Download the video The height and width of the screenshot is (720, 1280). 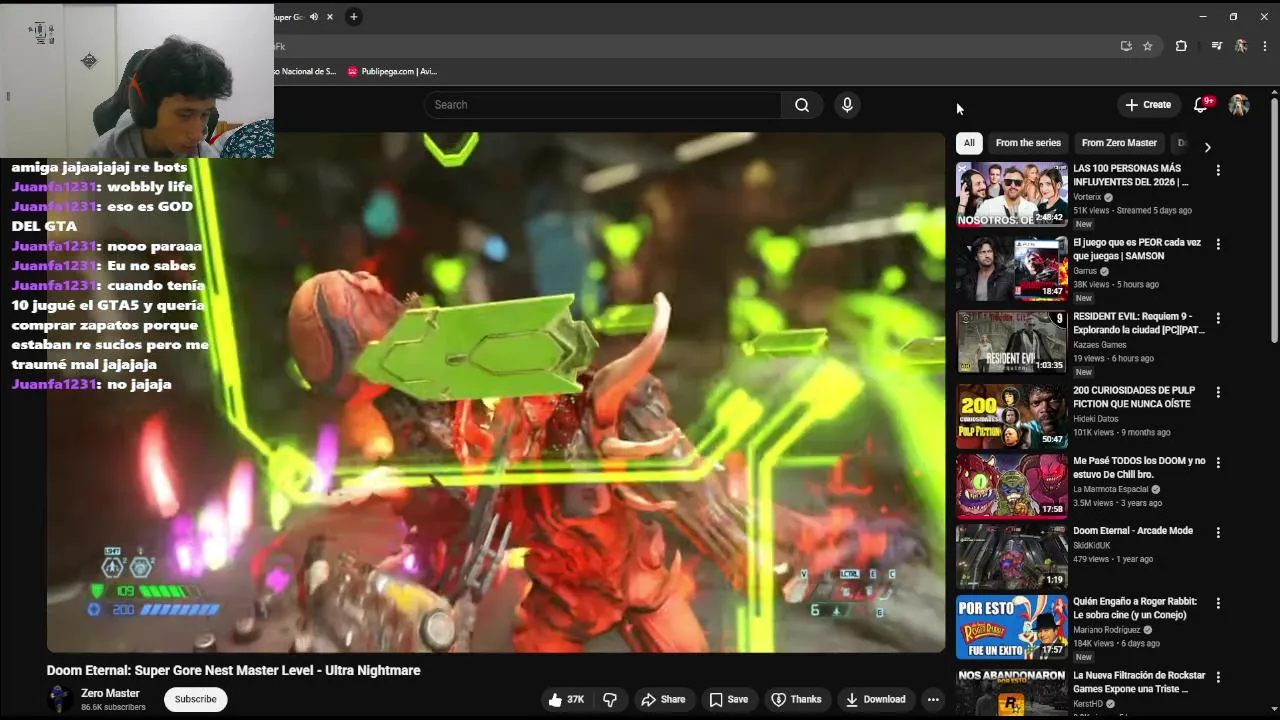(875, 700)
